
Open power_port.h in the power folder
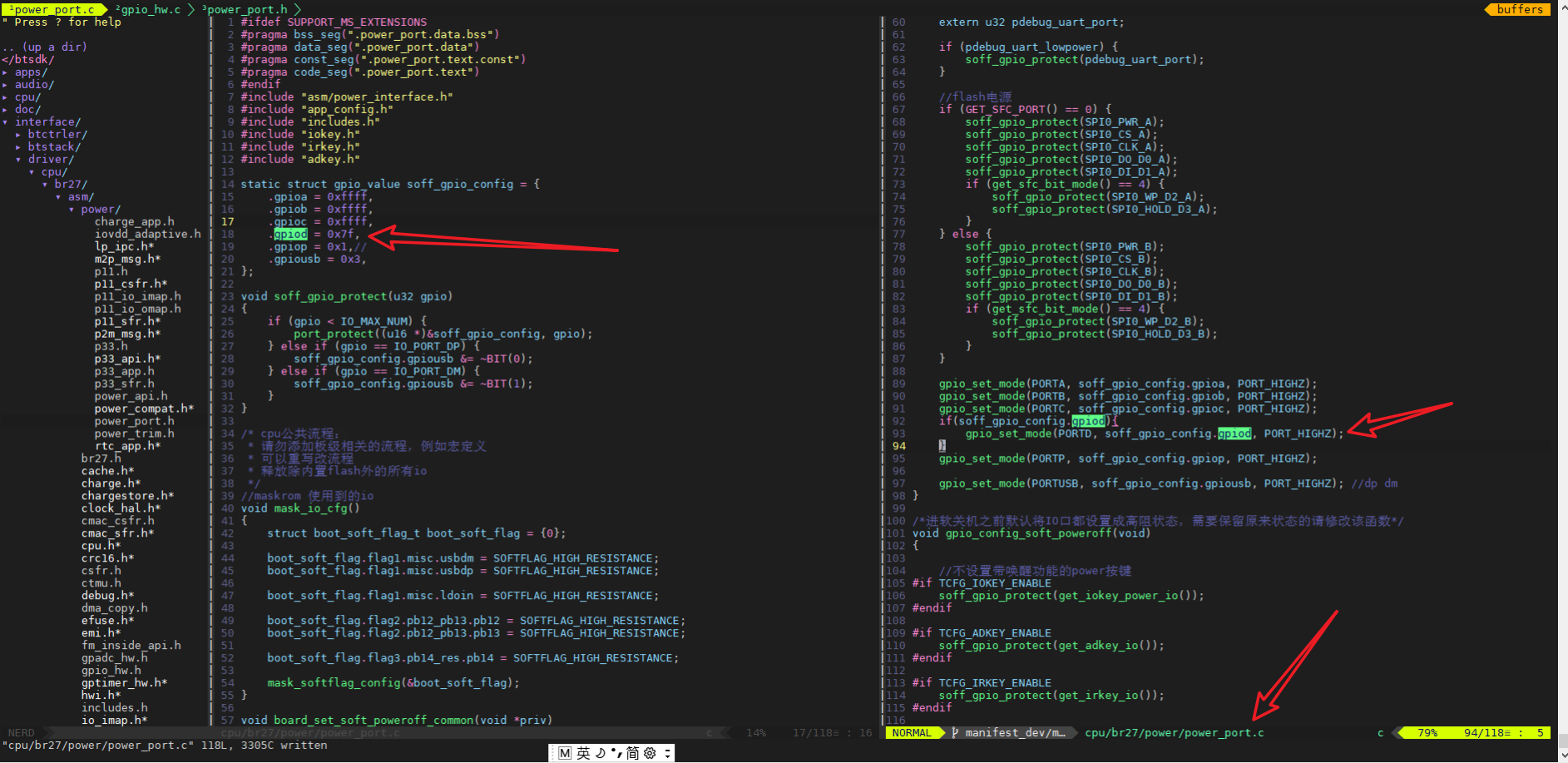[134, 421]
